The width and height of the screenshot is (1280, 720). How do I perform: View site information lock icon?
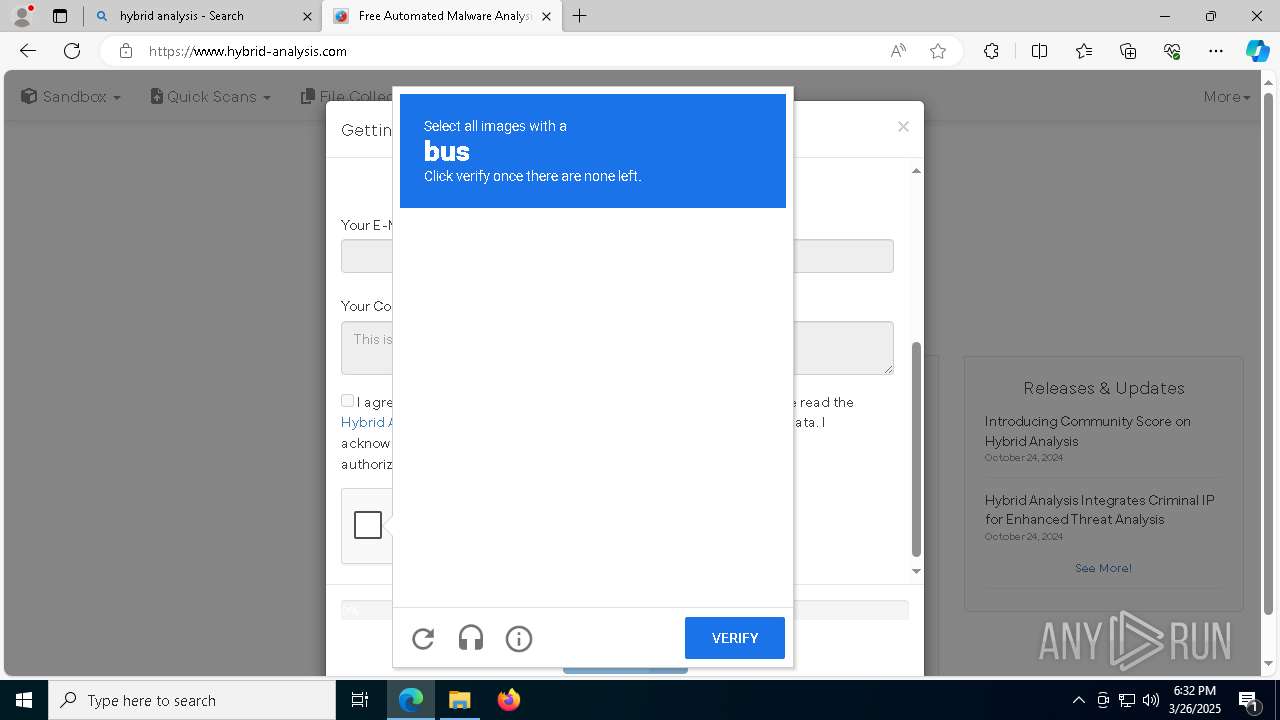125,51
